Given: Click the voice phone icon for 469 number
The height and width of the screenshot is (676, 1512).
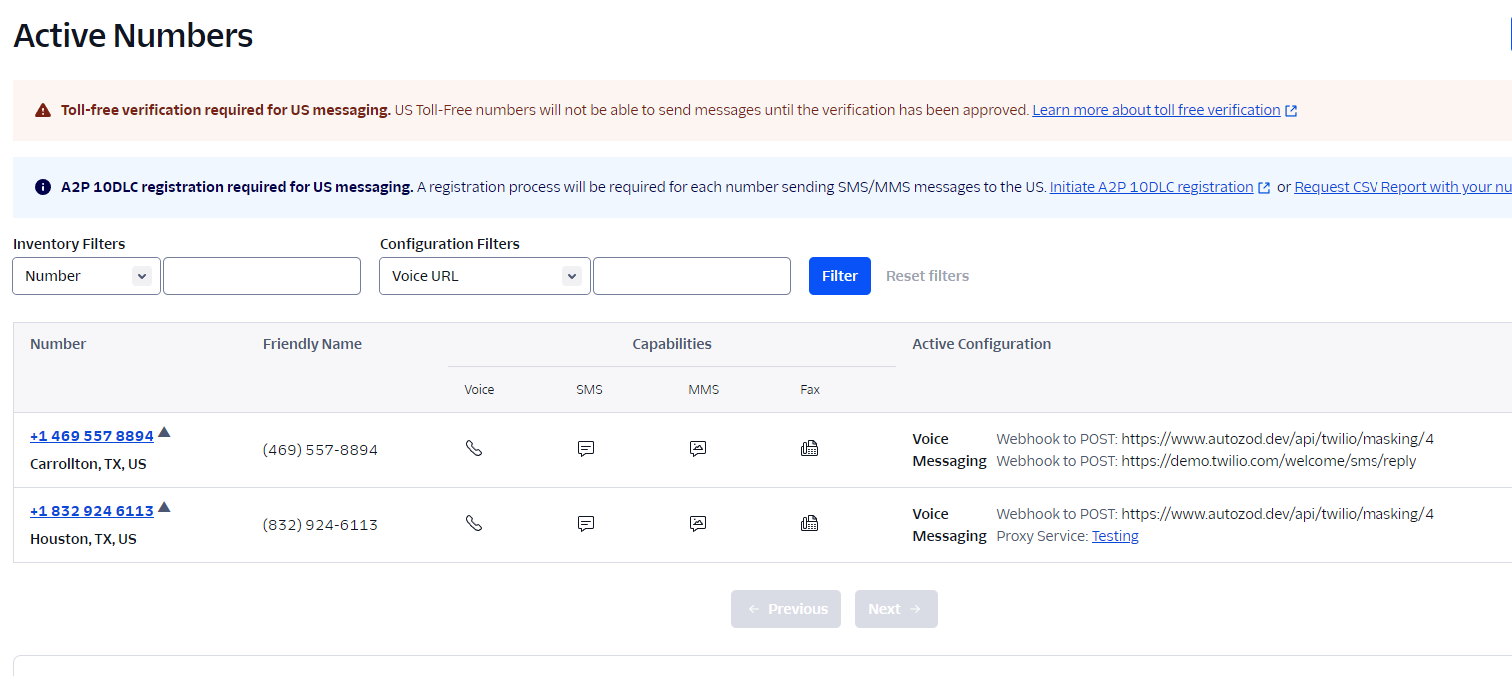Looking at the screenshot, I should point(474,448).
